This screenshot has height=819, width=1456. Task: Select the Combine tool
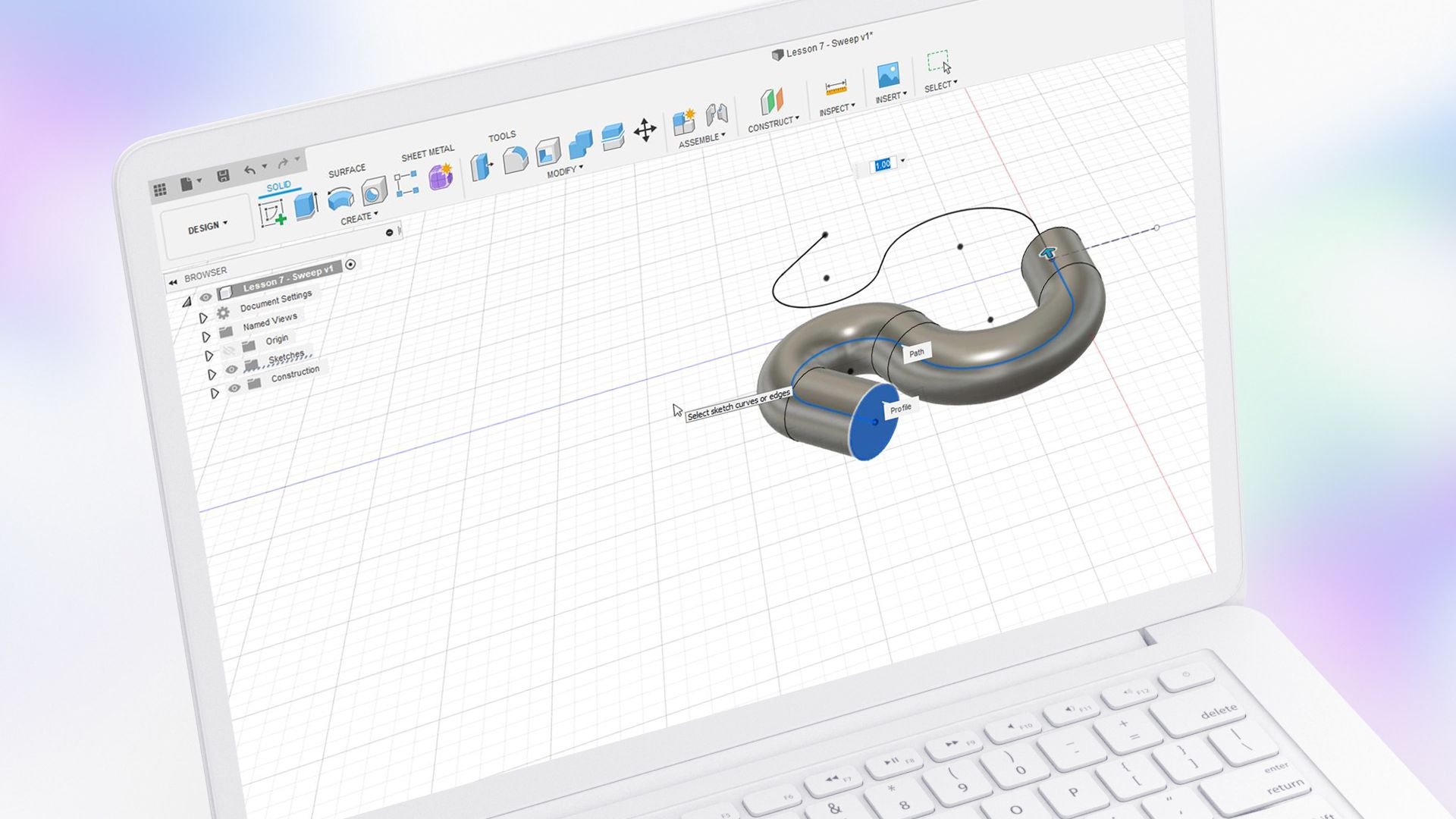pos(580,144)
